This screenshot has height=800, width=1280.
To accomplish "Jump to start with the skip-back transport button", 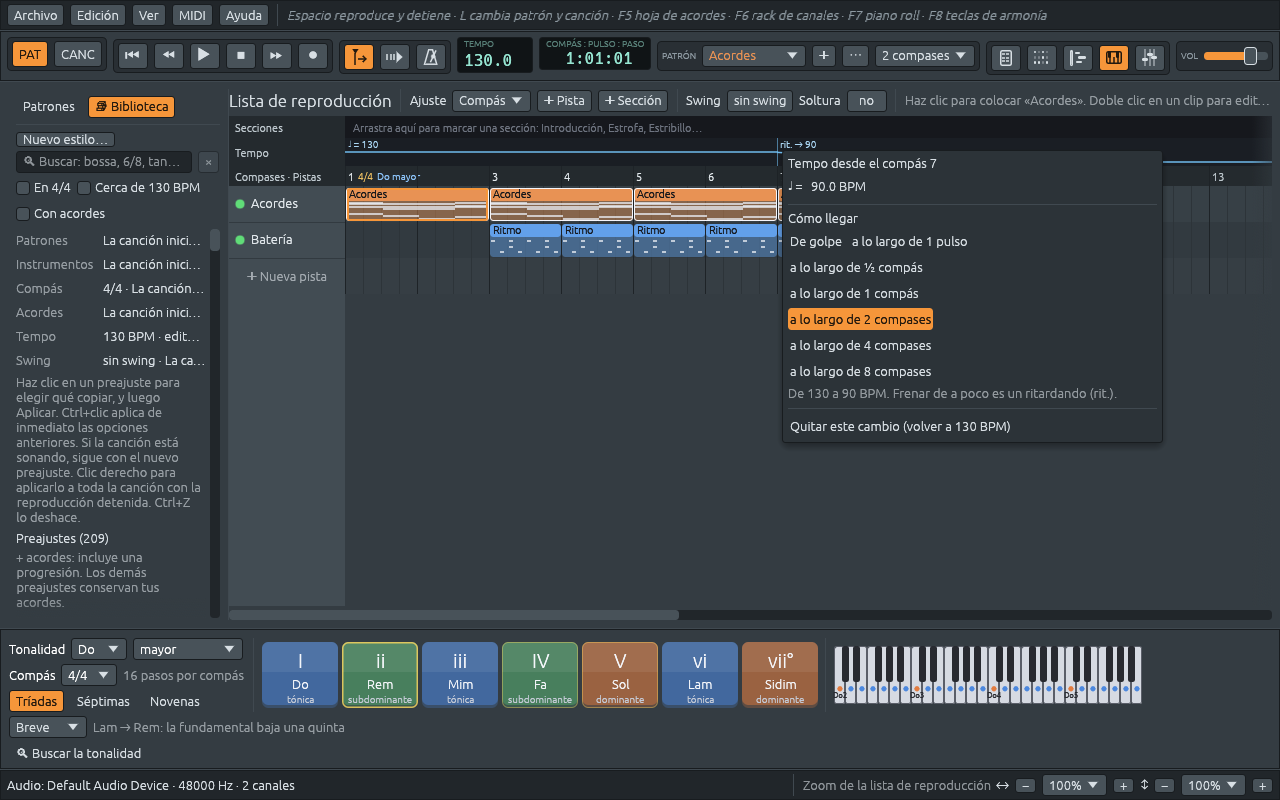I will coord(131,56).
